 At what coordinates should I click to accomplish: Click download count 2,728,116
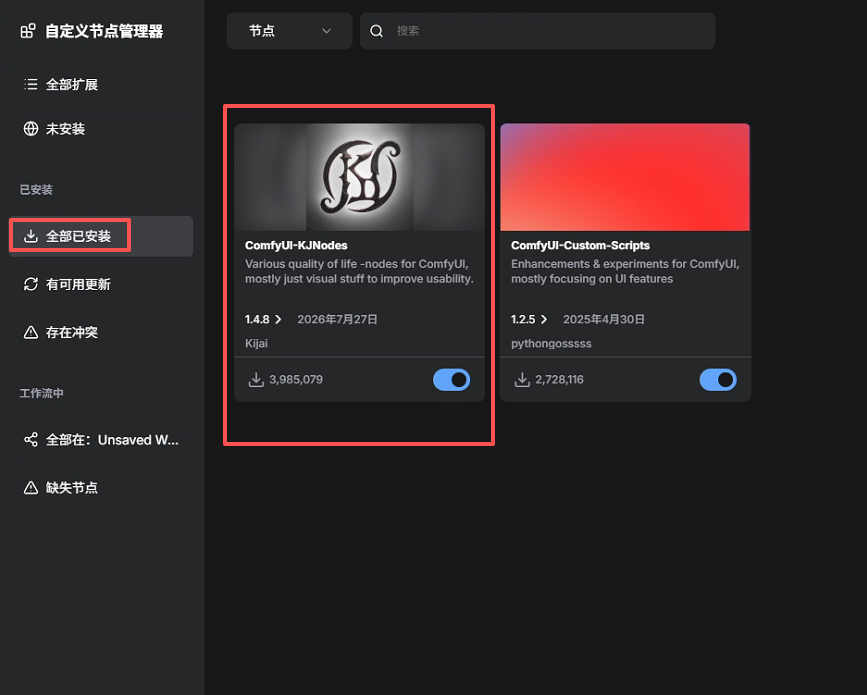click(559, 379)
